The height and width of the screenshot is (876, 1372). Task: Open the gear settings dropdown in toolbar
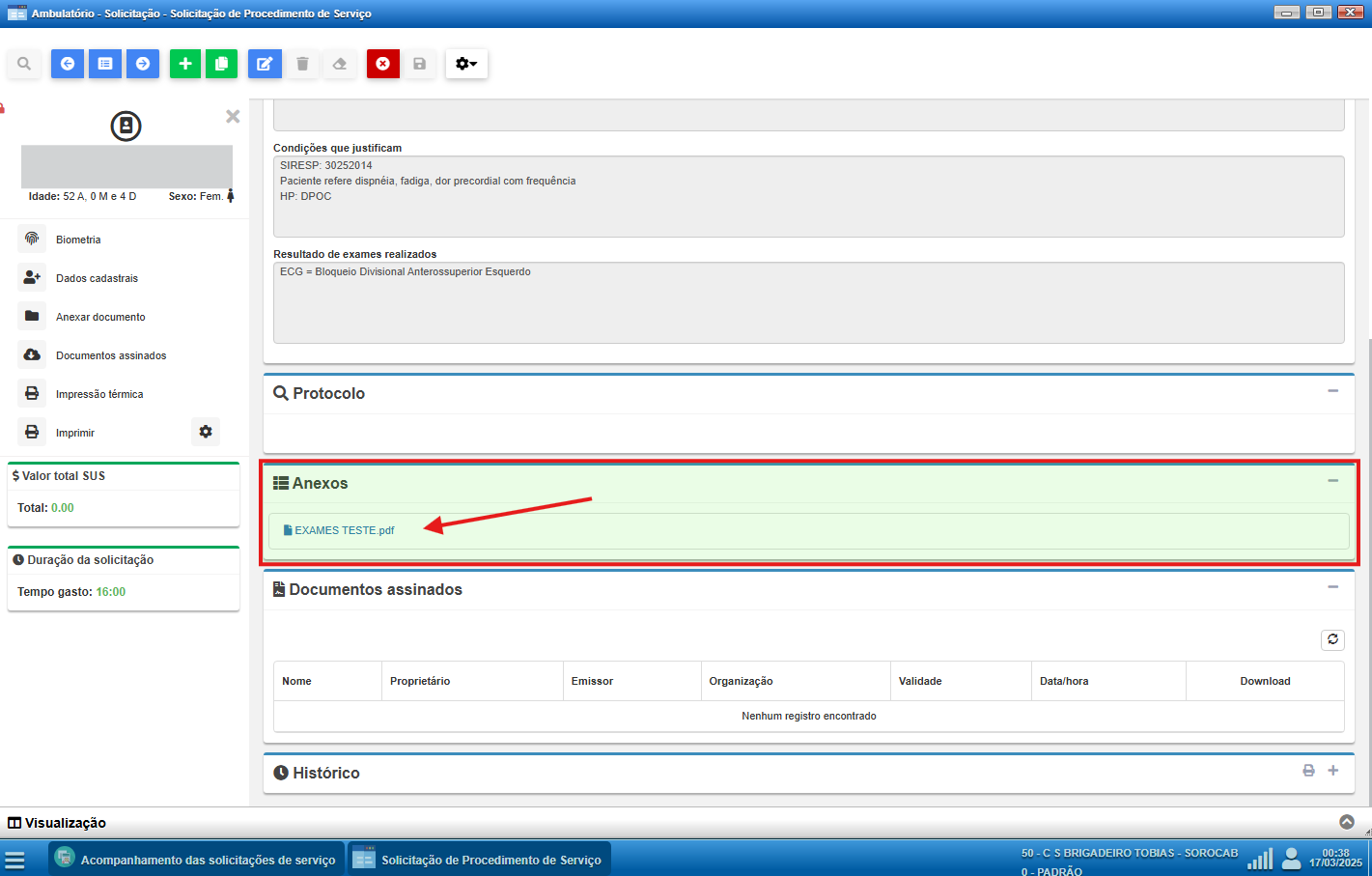click(466, 64)
